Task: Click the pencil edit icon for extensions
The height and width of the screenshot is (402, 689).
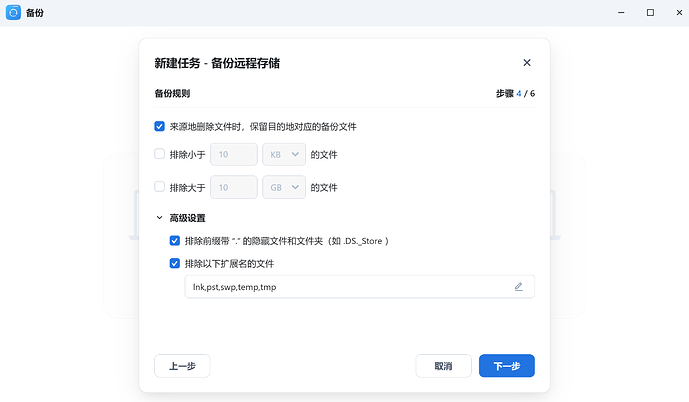Action: 519,287
